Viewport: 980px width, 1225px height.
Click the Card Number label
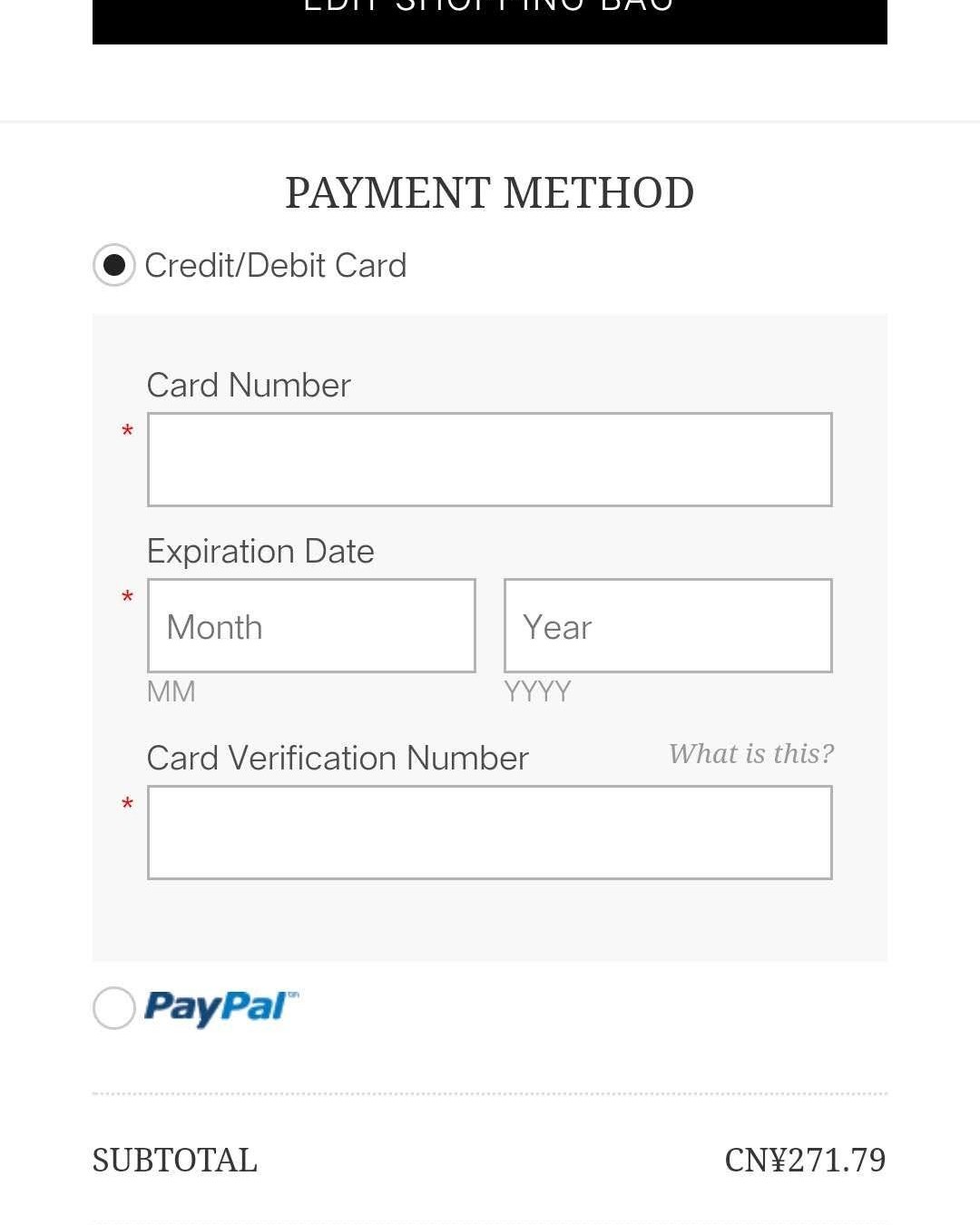coord(249,386)
